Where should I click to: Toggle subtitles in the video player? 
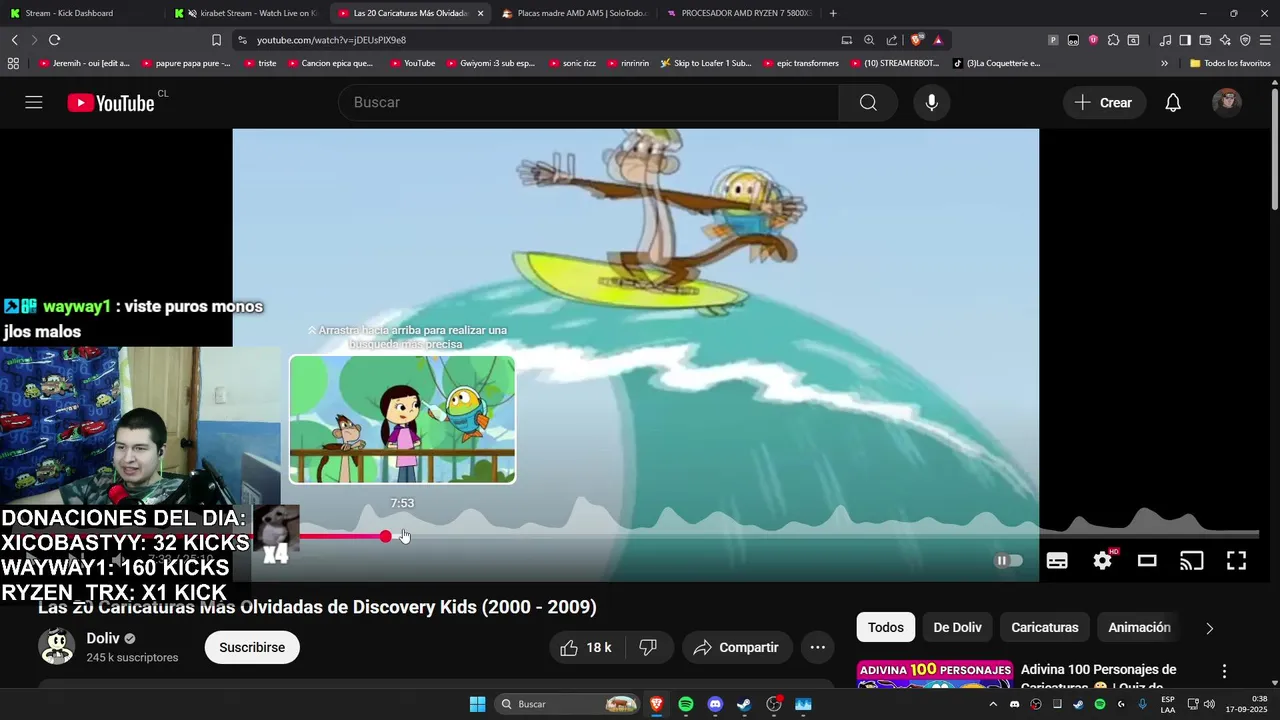1057,560
